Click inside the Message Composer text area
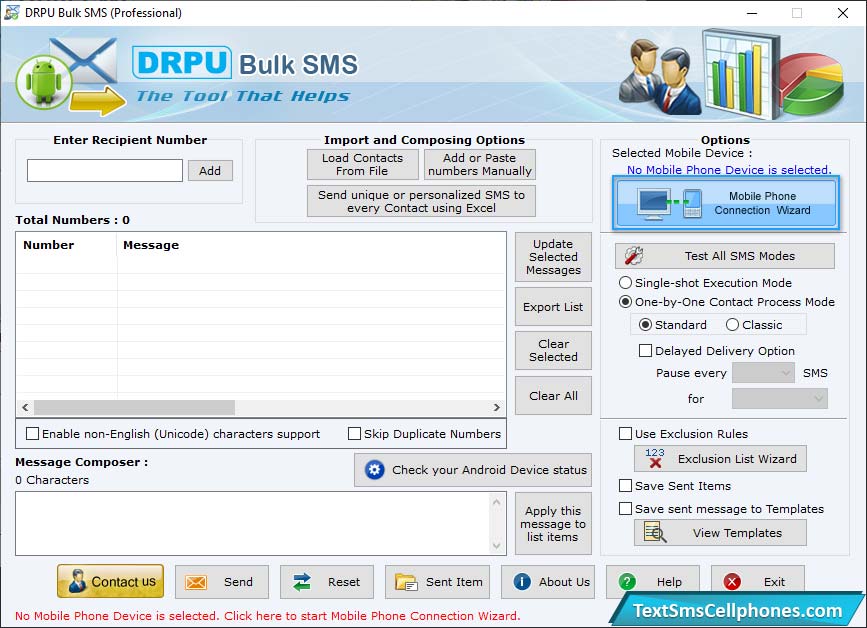 point(253,523)
